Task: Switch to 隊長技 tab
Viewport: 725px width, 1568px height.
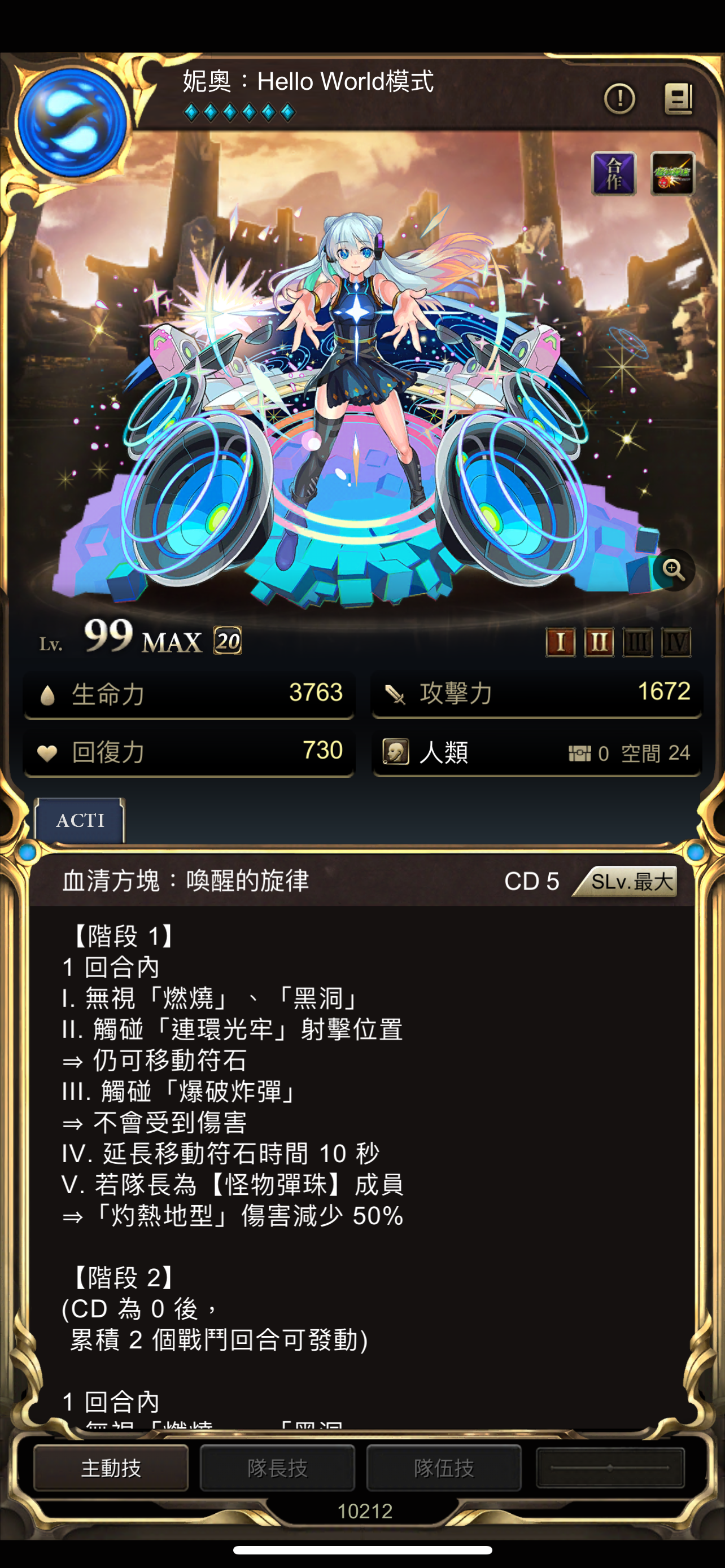Action: (278, 1468)
